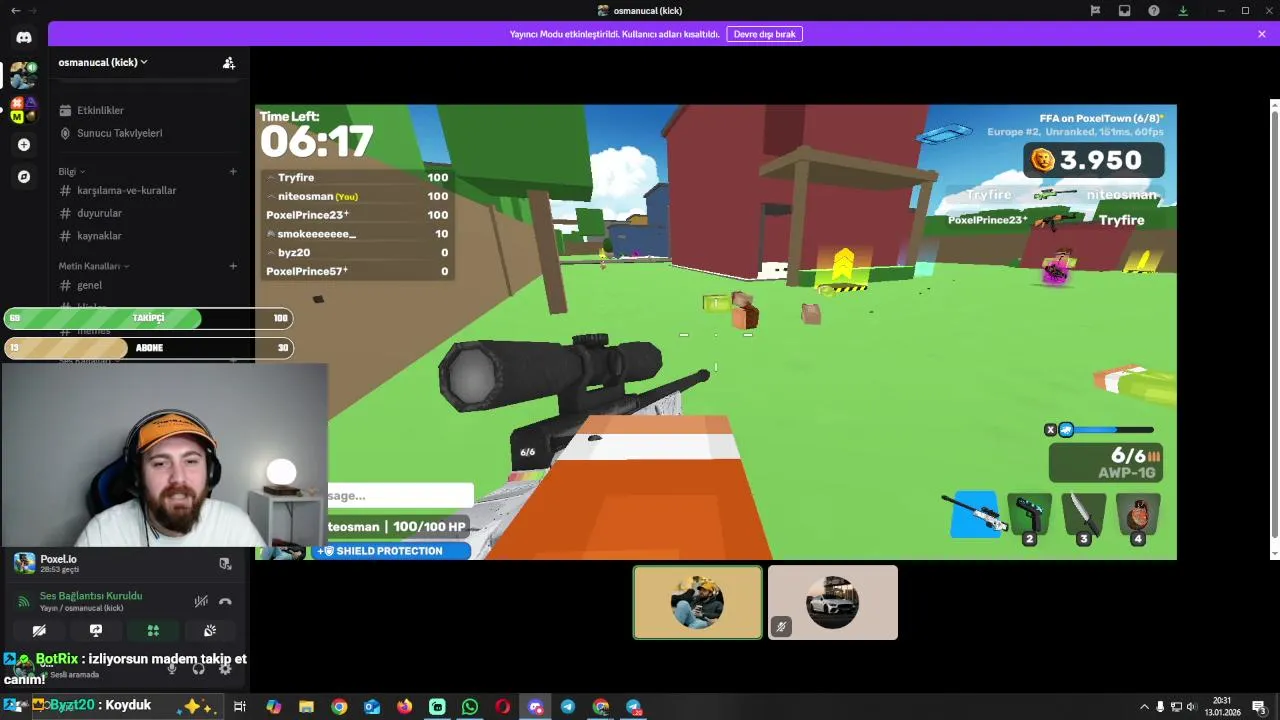This screenshot has width=1280, height=720.
Task: Collapse the Metin Kanalları category
Action: [94, 266]
